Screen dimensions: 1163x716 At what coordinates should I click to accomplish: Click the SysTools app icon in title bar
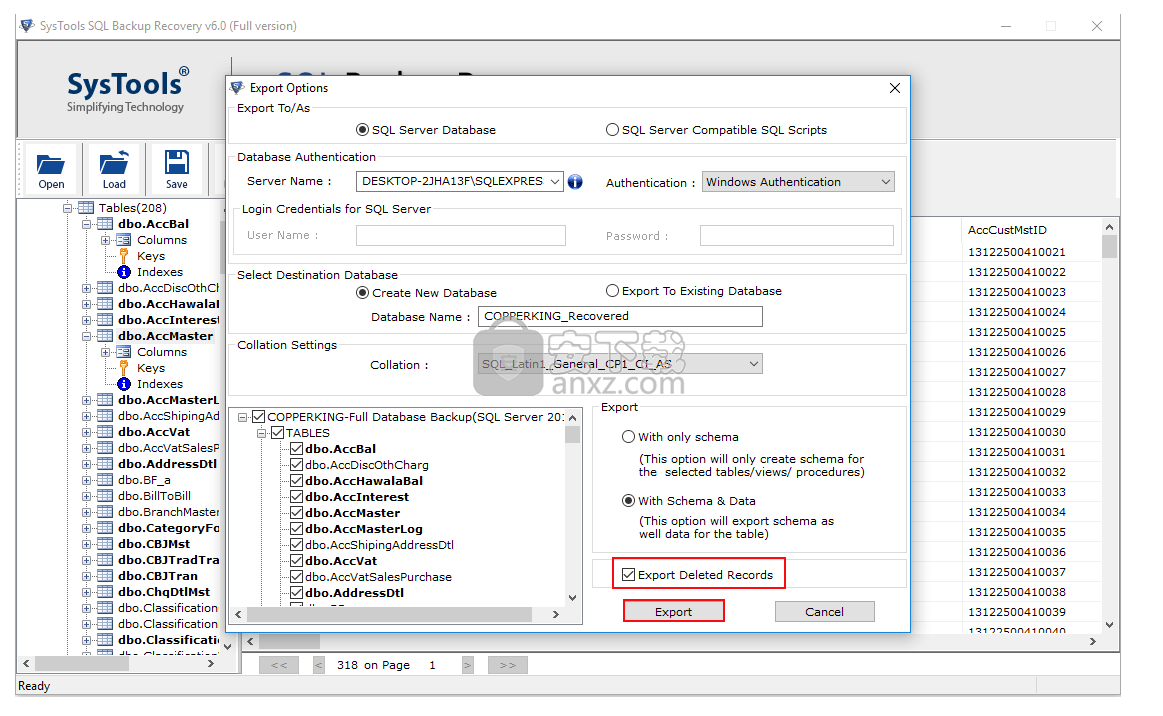coord(27,26)
